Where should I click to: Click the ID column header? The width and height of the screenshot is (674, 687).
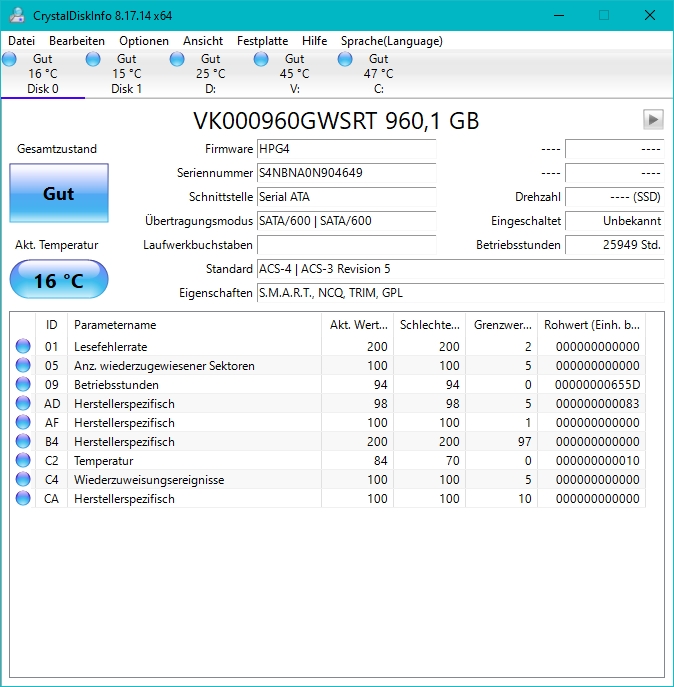click(51, 325)
